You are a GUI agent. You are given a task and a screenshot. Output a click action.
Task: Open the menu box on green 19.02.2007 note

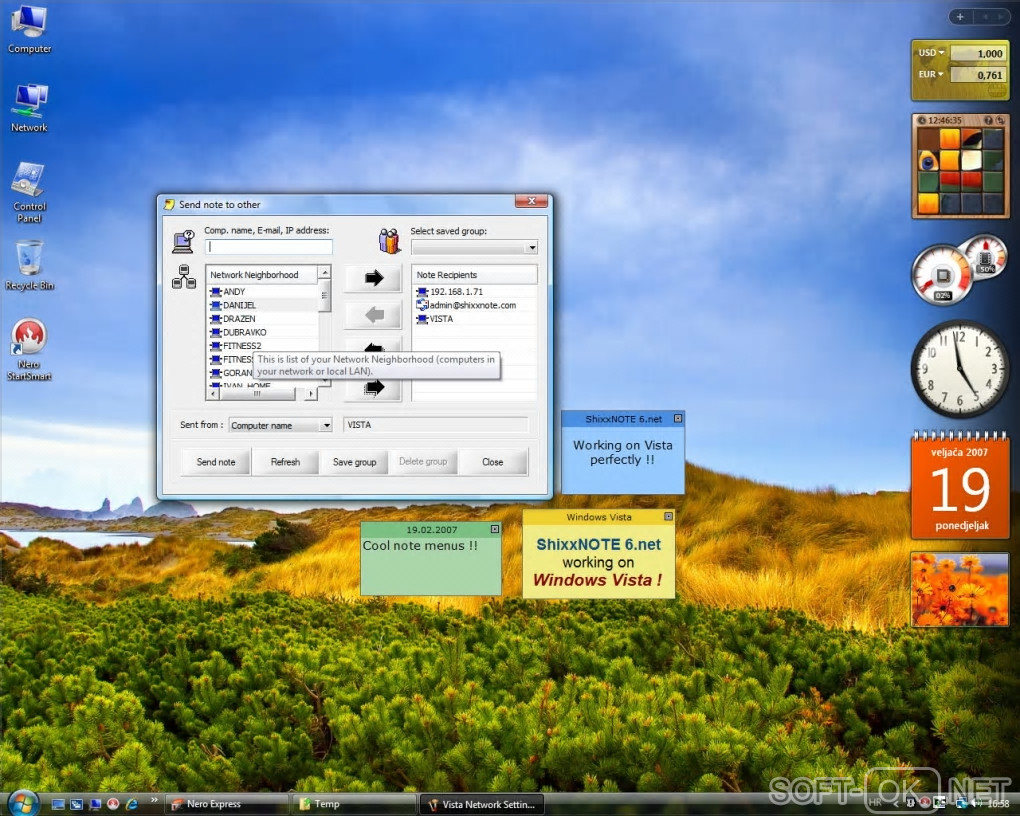494,530
